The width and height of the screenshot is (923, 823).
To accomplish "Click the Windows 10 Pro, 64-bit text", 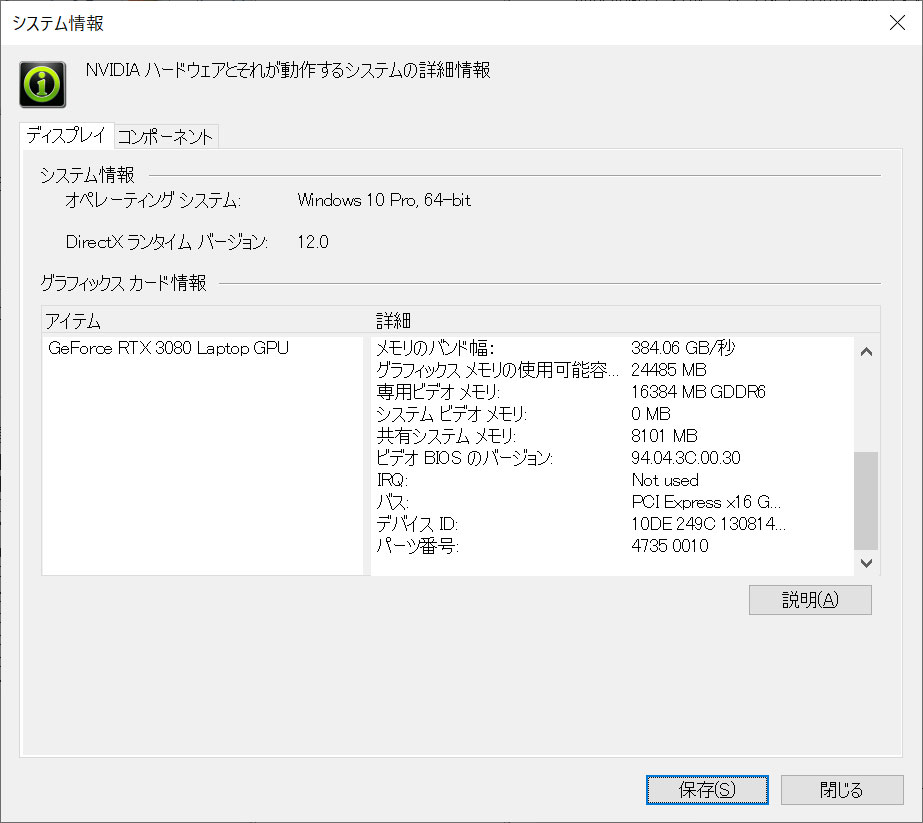I will [384, 200].
